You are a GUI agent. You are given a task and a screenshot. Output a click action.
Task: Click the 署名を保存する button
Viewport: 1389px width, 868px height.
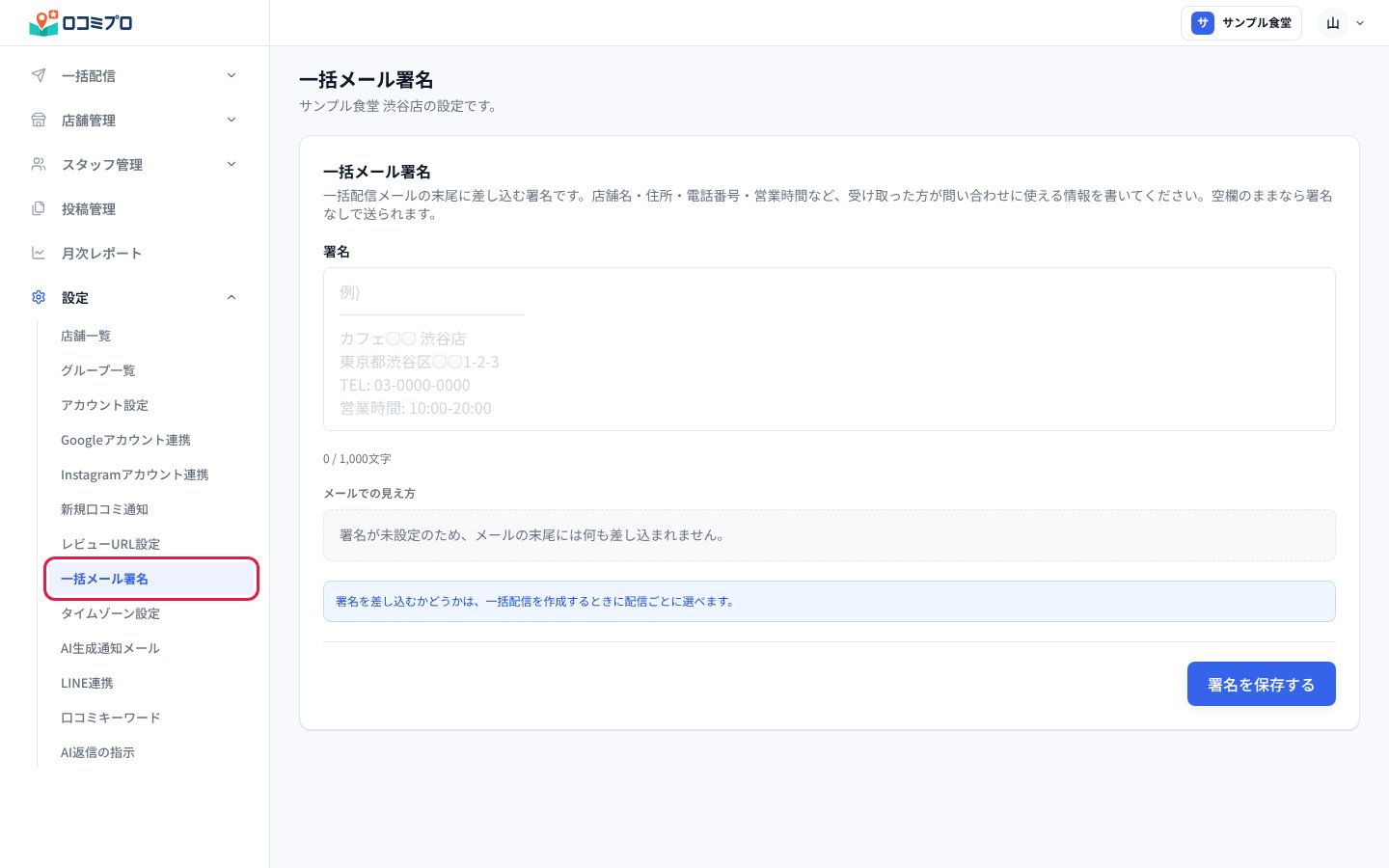click(x=1261, y=684)
